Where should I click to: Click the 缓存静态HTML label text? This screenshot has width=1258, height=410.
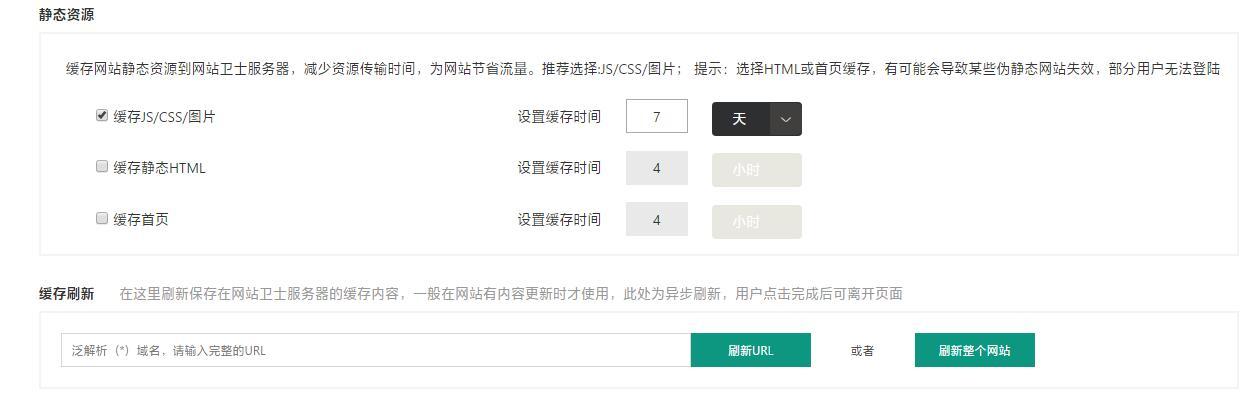[x=159, y=168]
